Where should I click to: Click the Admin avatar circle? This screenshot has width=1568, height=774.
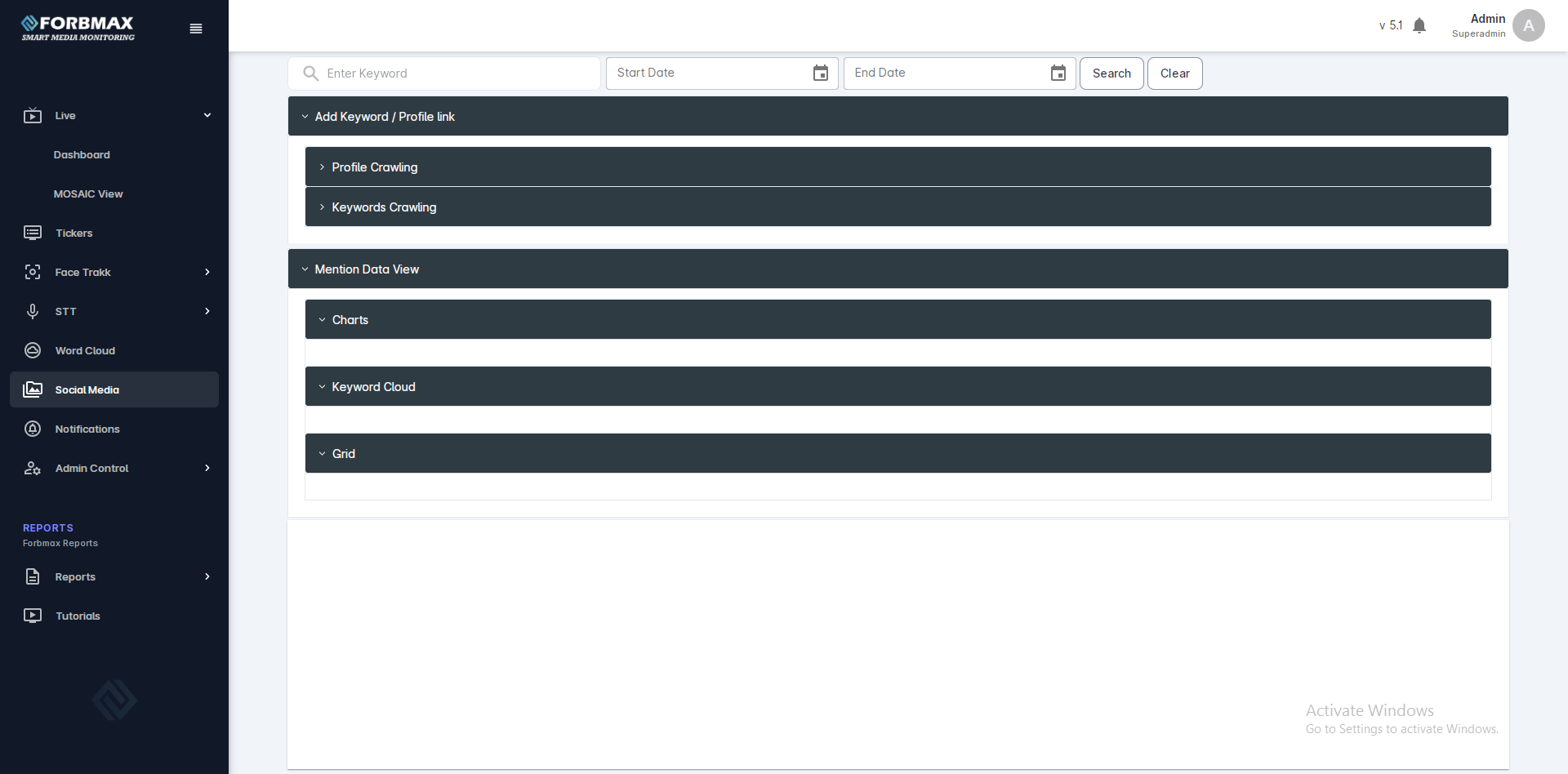[1529, 25]
